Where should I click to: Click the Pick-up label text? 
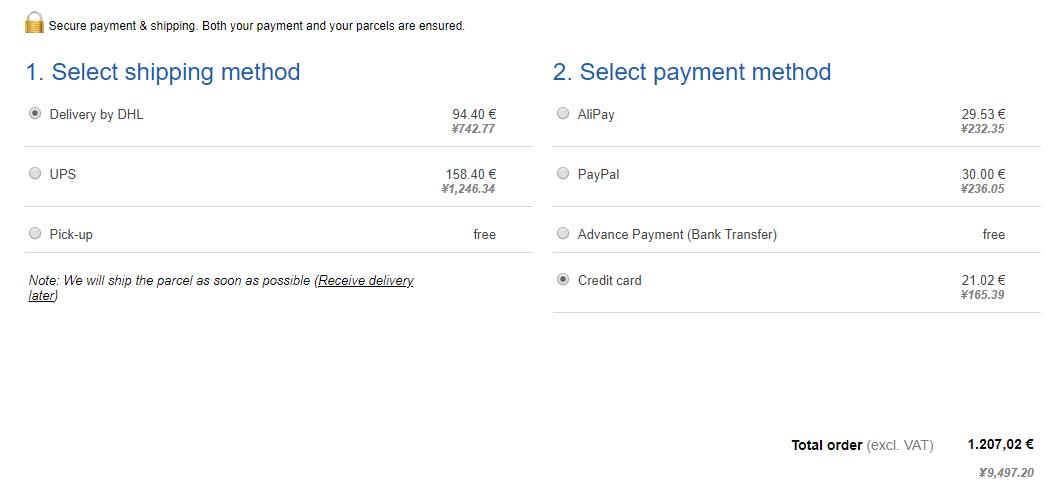pos(71,235)
